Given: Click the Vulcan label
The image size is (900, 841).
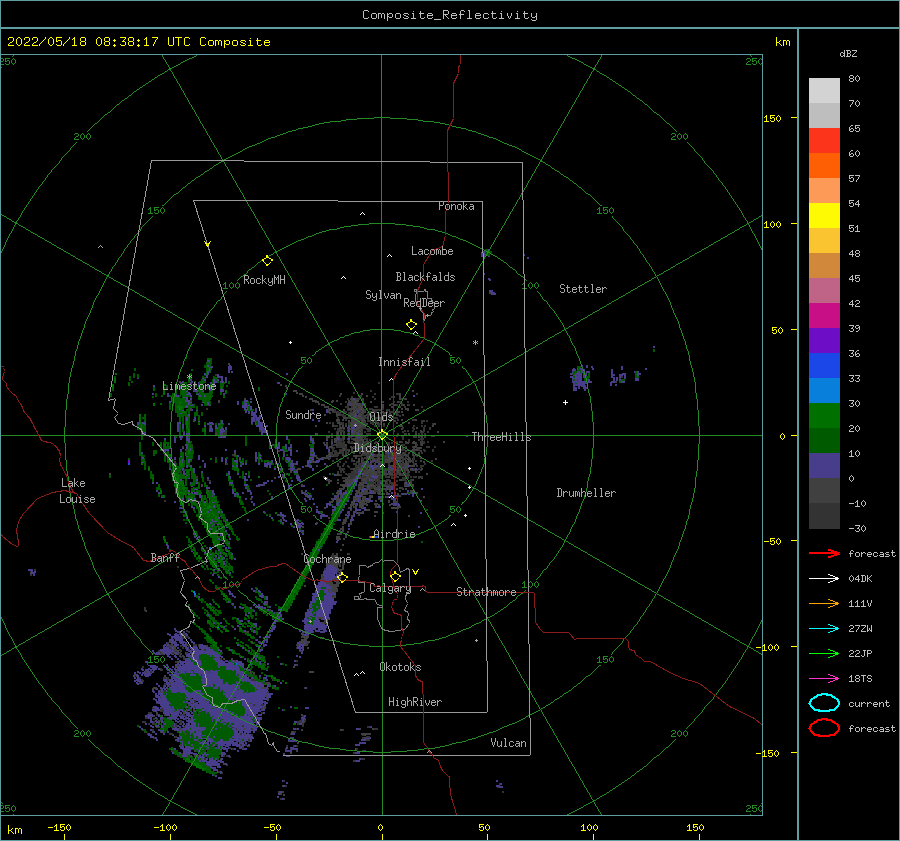Looking at the screenshot, I should pos(508,743).
